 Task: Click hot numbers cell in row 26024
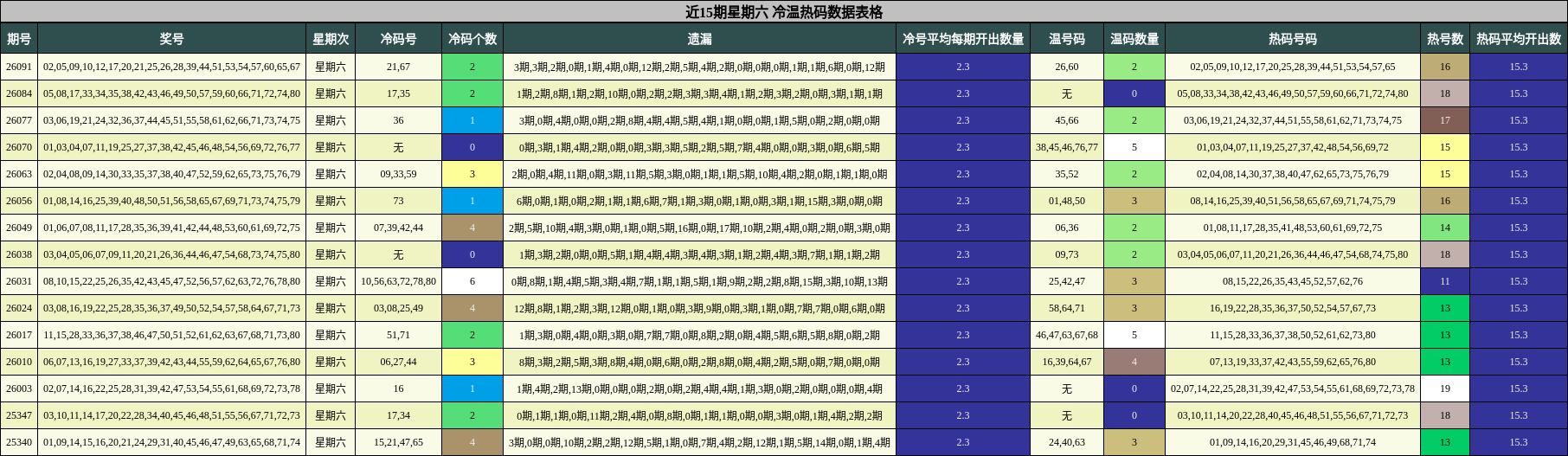click(x=1293, y=308)
